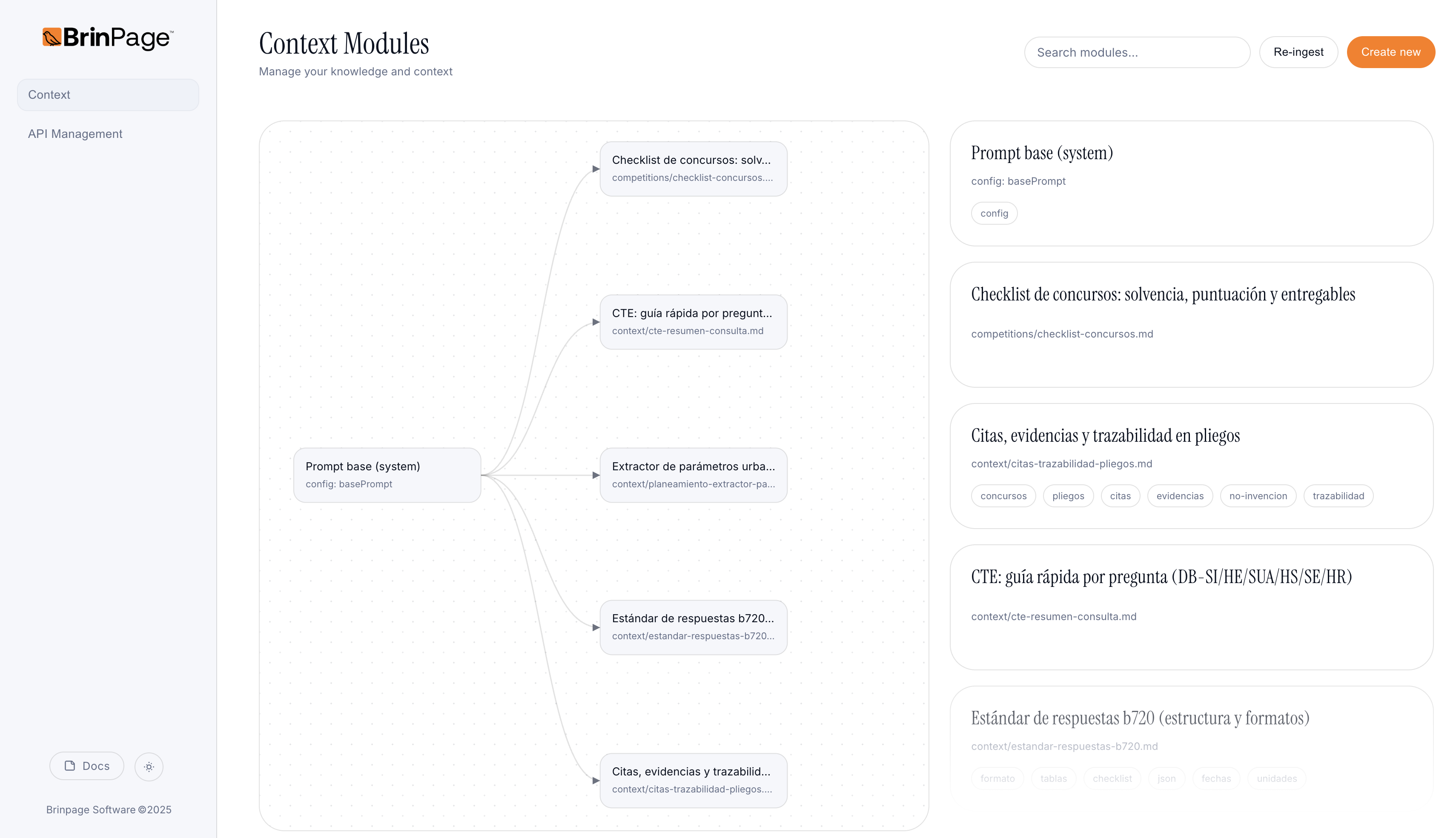
Task: Select Context in the sidebar
Action: [107, 94]
